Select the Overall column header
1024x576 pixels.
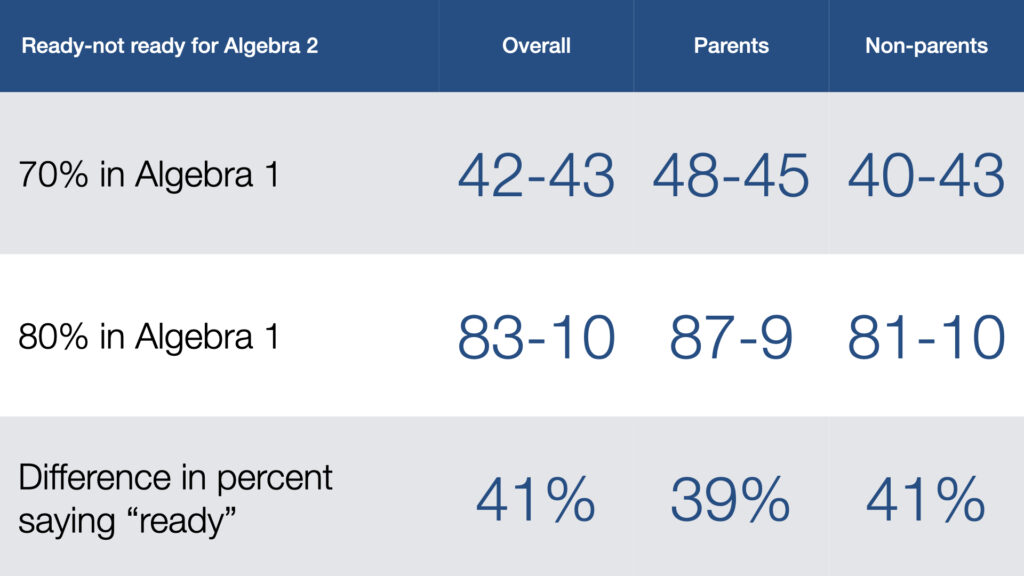pyautogui.click(x=536, y=46)
